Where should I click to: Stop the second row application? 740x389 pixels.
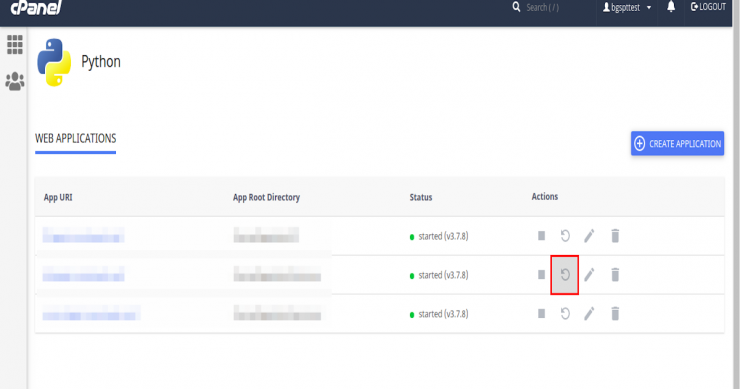(x=541, y=275)
